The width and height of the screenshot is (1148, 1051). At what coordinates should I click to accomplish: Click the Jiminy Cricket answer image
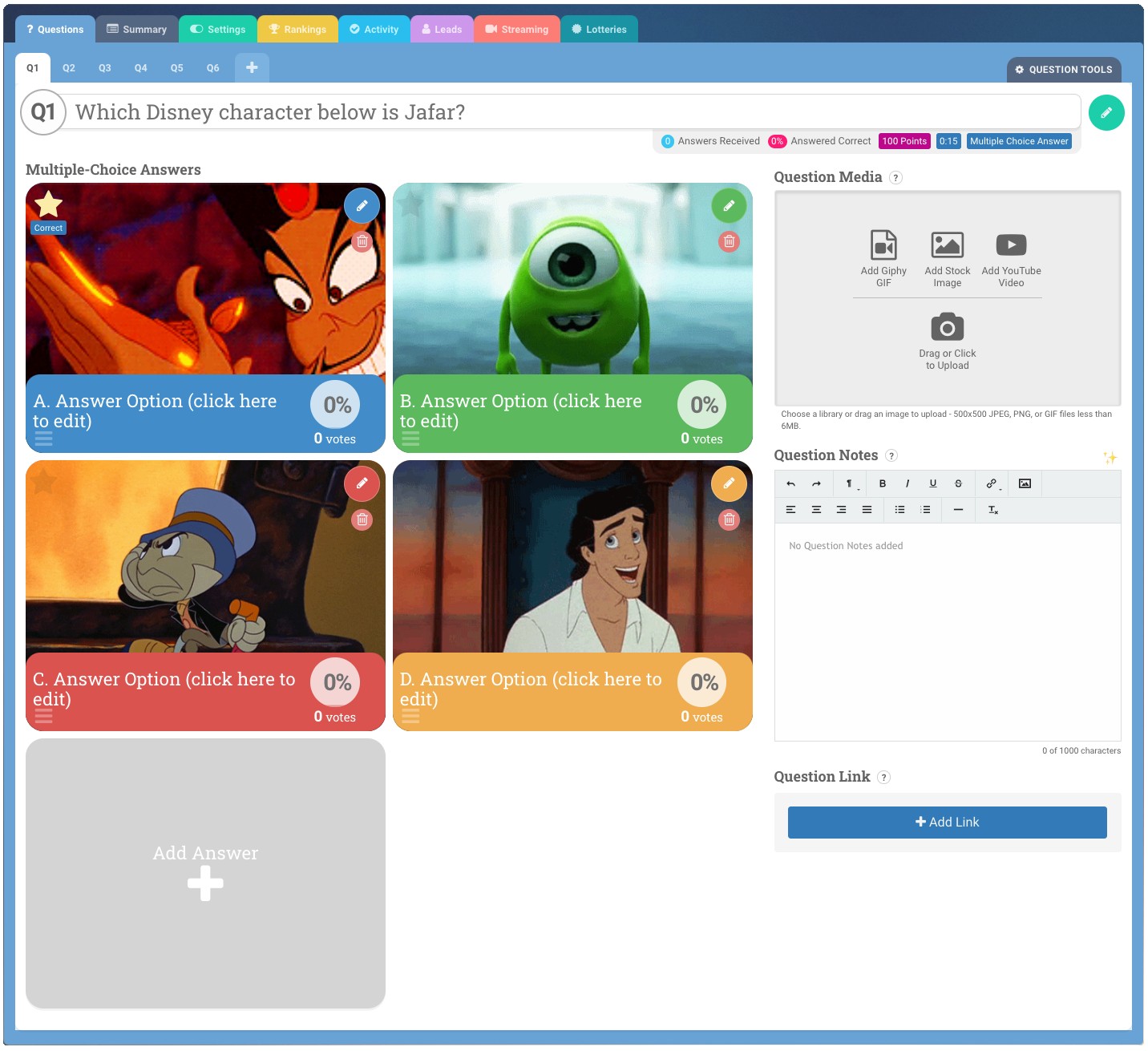click(205, 556)
